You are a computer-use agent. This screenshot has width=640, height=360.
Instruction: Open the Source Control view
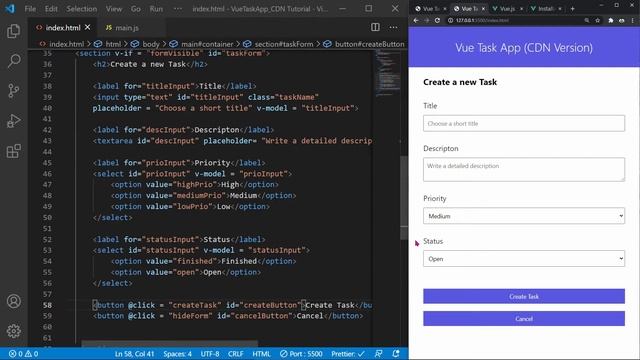pyautogui.click(x=13, y=91)
